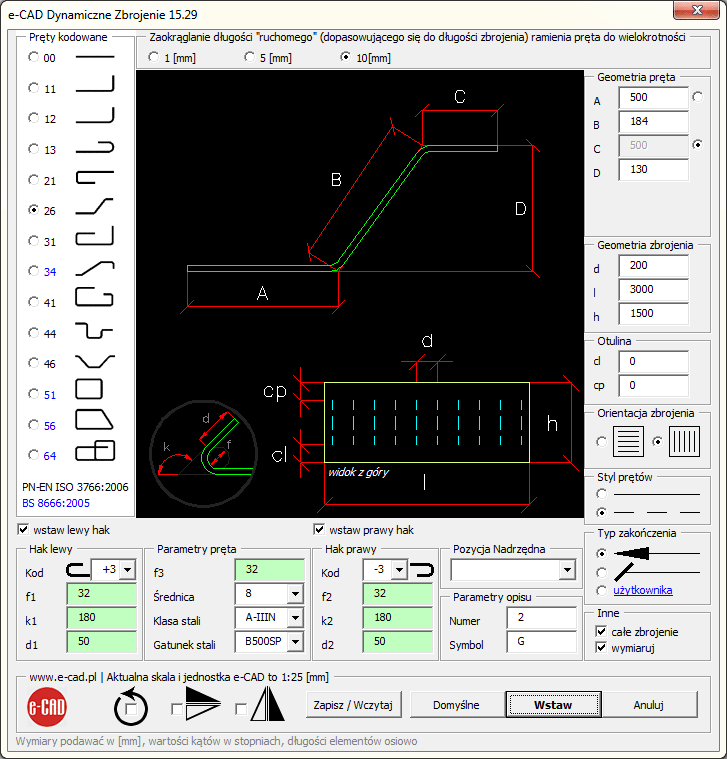Click the BS 8666:2005 standard link
Screen dimensions: 727x759
[56, 503]
